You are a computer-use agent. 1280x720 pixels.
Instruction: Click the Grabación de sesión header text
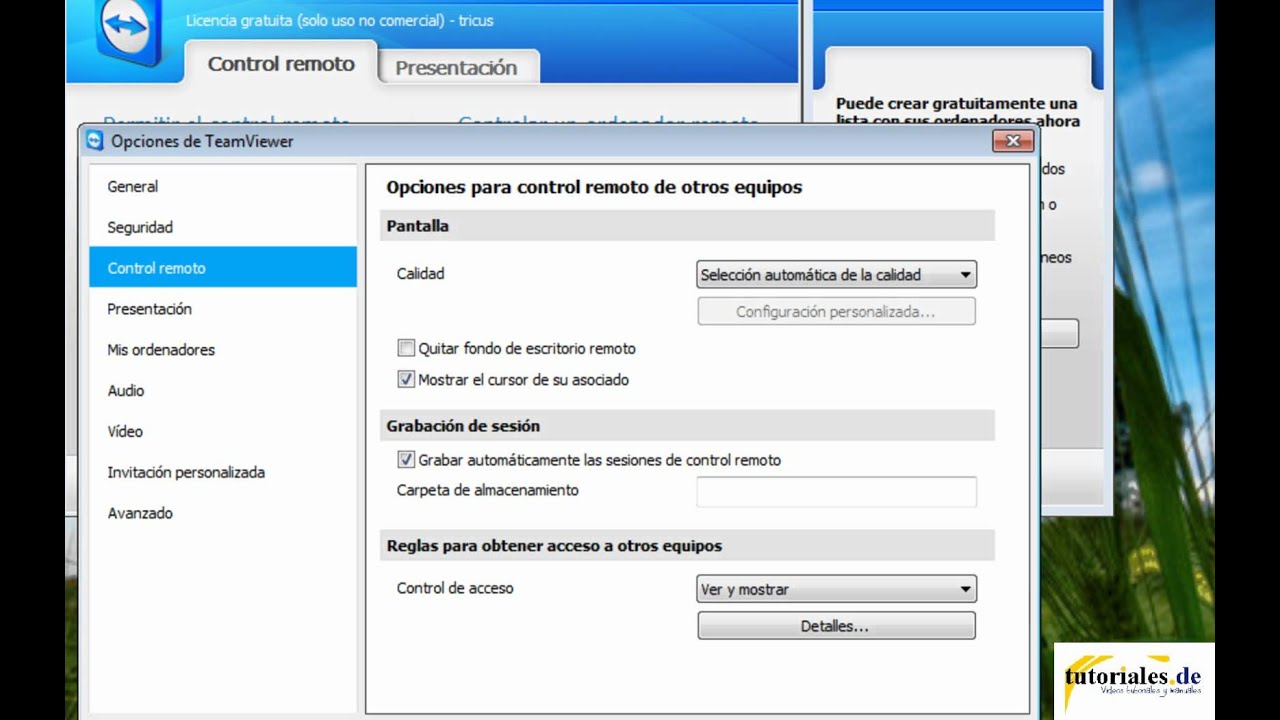coord(463,426)
